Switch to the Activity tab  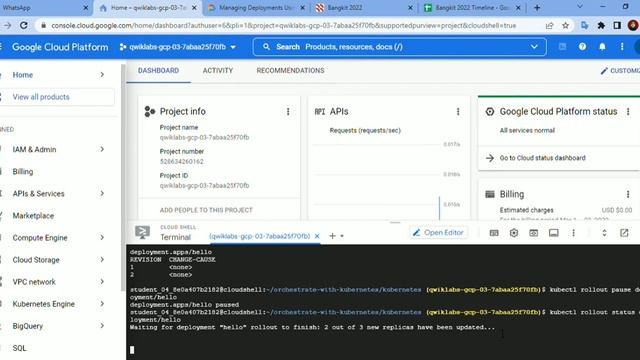(218, 71)
